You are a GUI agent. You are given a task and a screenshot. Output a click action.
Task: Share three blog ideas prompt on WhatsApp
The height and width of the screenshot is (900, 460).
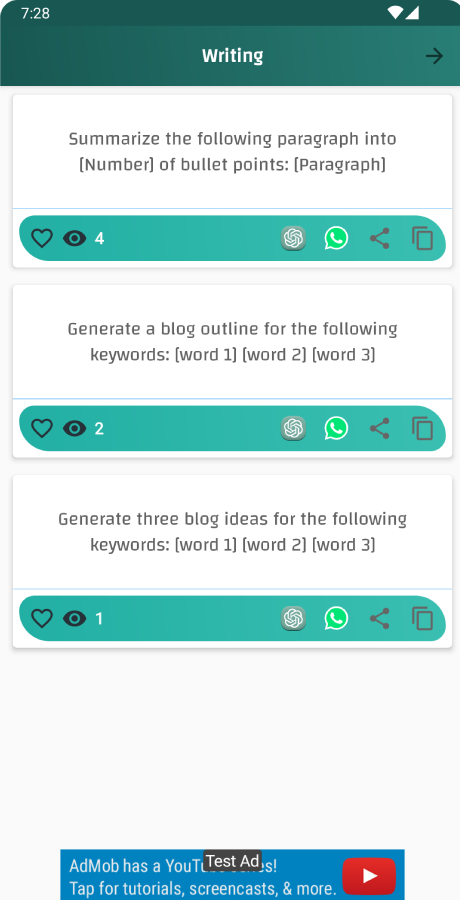click(x=336, y=618)
